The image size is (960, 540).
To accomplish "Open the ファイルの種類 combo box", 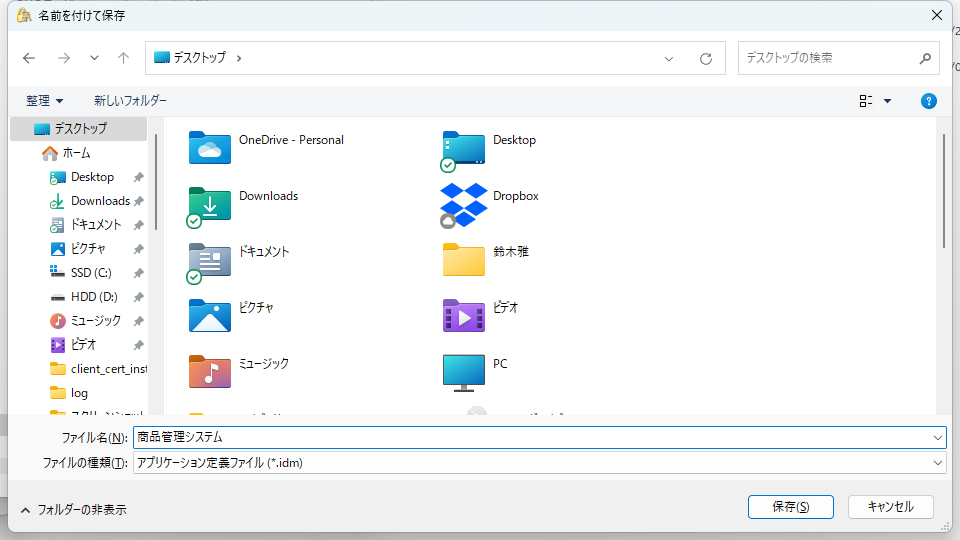I will pos(538,462).
